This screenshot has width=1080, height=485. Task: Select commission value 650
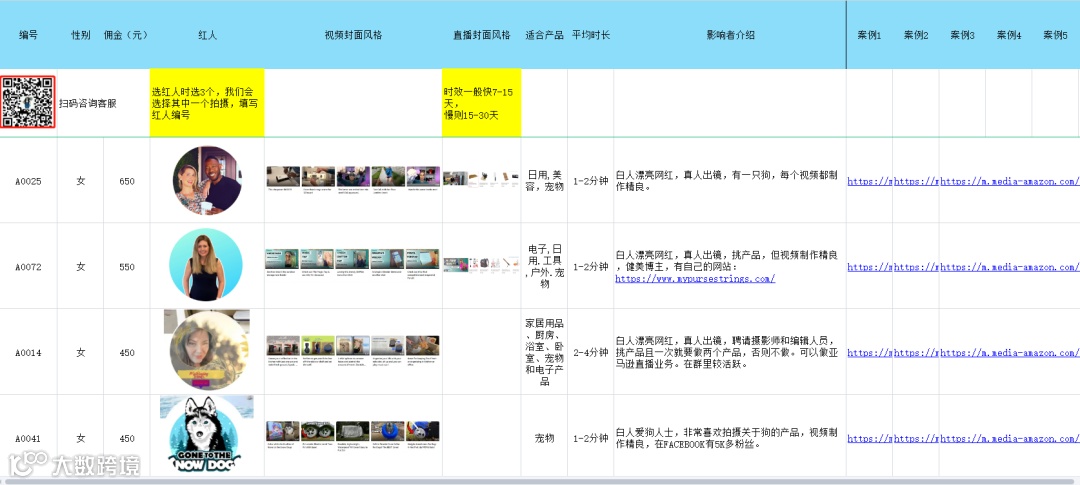pos(127,182)
